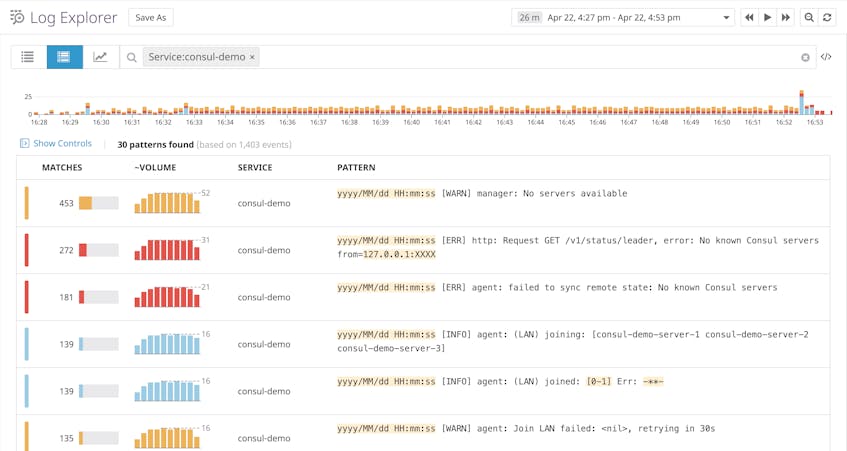Open the 'Join LAN failed' WARN pattern
Viewport: 847px width, 451px height.
click(526, 428)
